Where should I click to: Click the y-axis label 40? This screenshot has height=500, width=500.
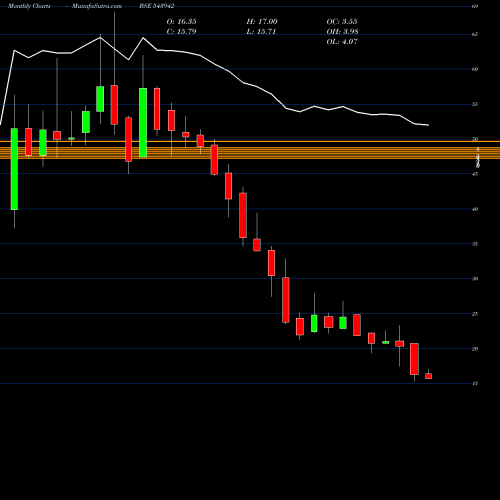475,209
